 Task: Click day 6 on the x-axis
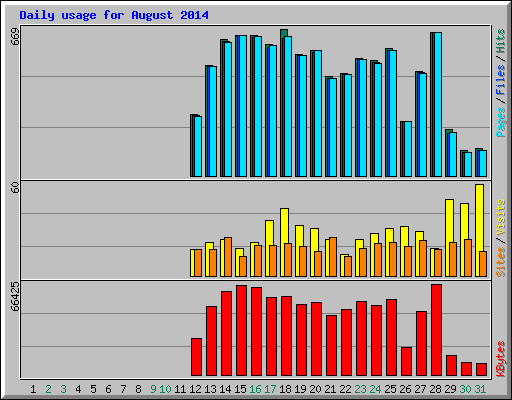pos(108,389)
